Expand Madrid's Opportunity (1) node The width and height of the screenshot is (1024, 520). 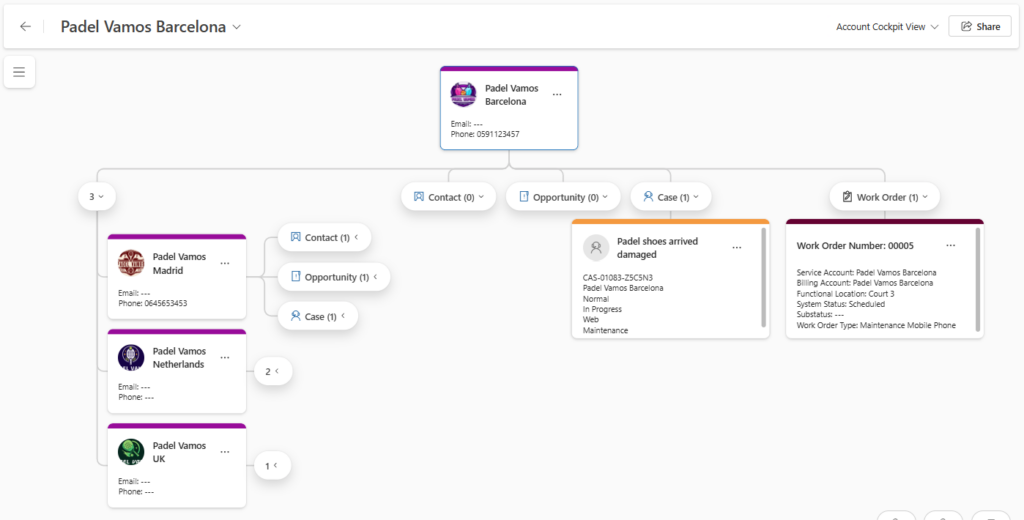click(334, 277)
